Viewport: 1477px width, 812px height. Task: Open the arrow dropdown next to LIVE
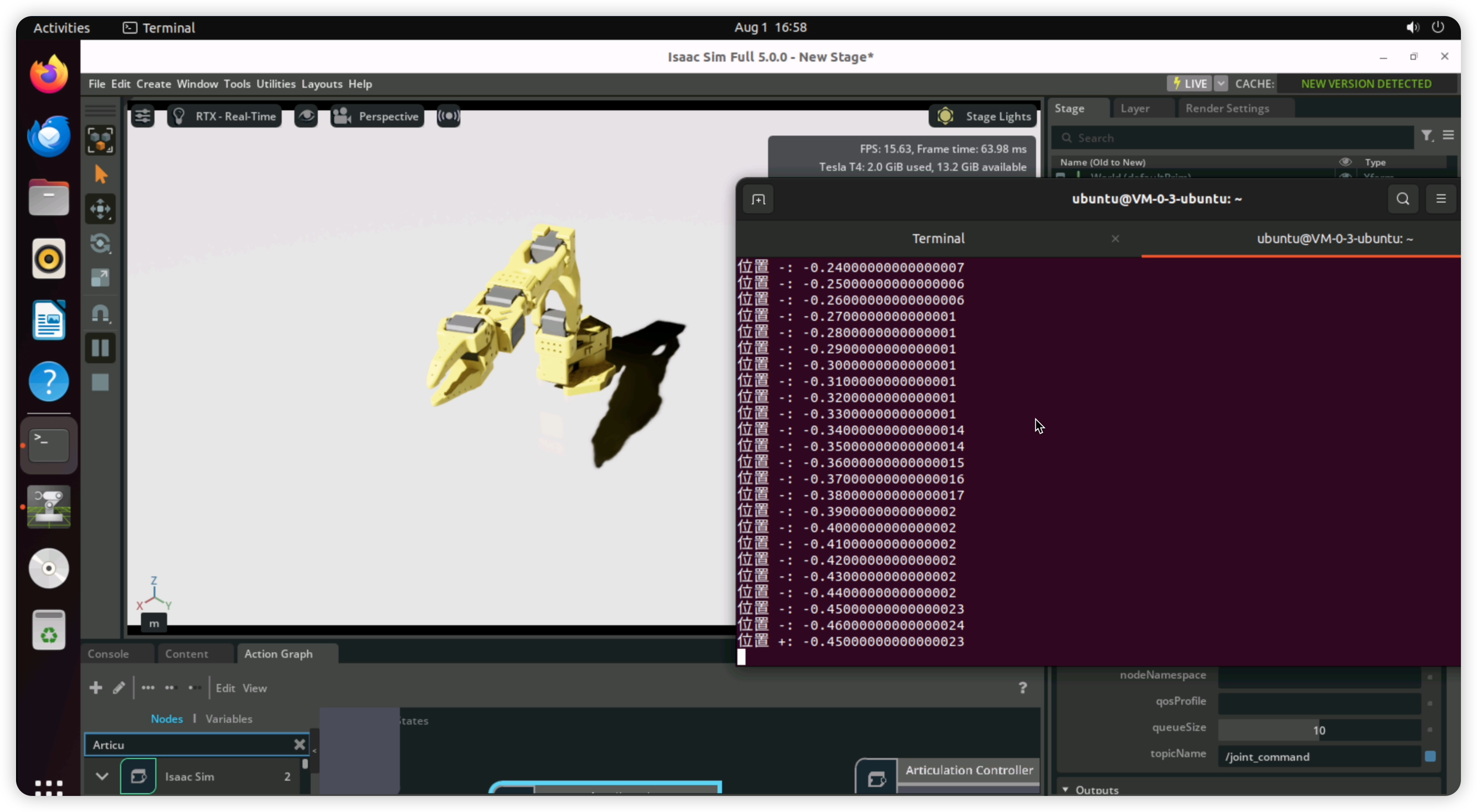click(x=1221, y=84)
